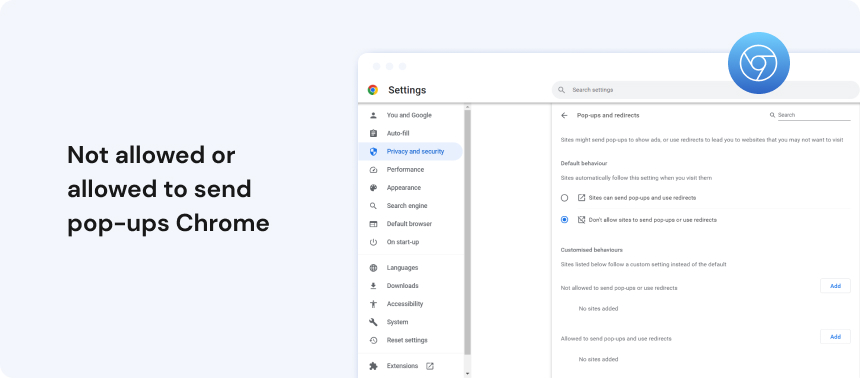This screenshot has width=860, height=378.
Task: Go back using the Pop-ups and redirects arrow
Action: [564, 116]
